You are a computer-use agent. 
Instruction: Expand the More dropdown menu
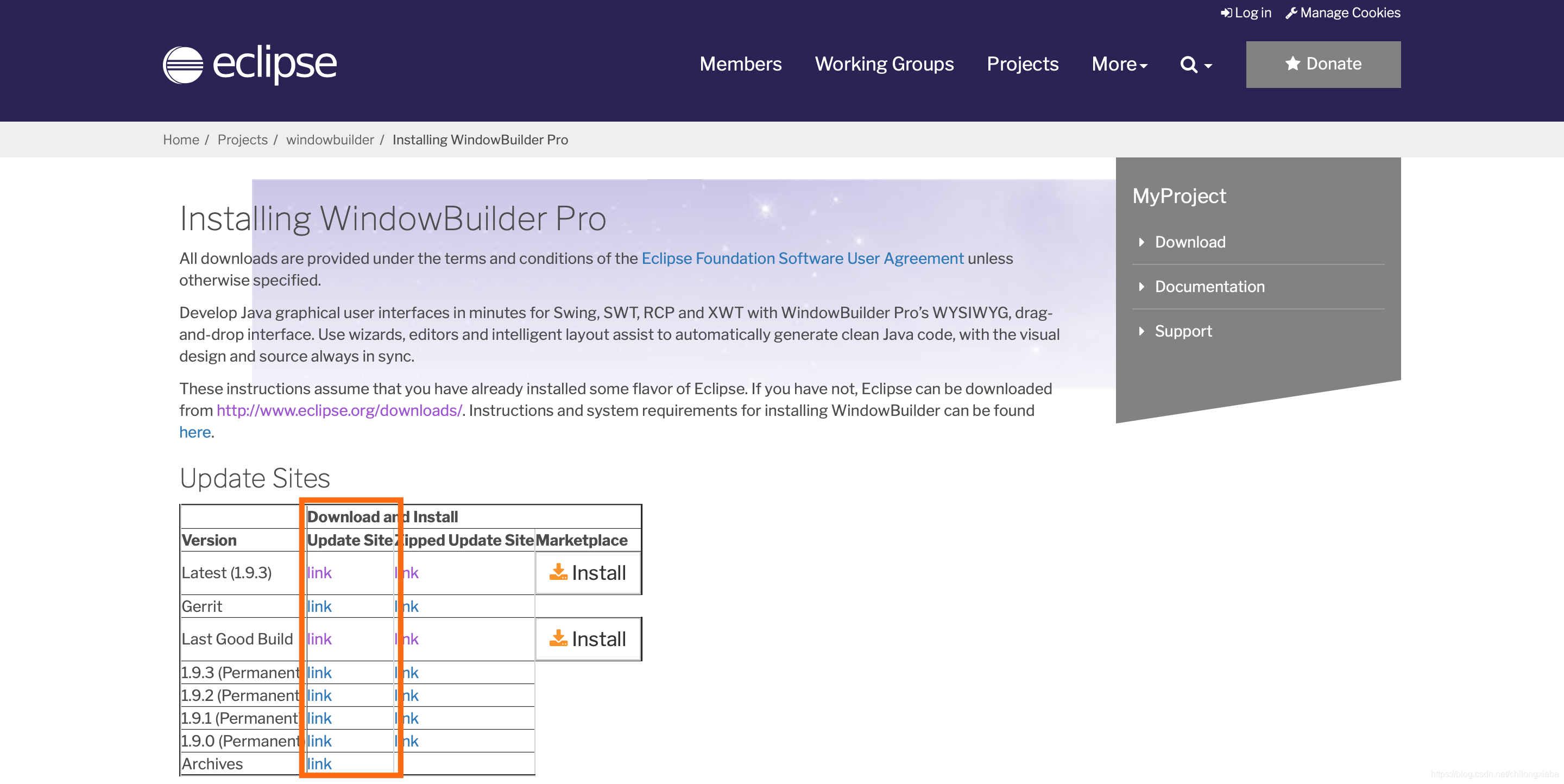(1119, 64)
